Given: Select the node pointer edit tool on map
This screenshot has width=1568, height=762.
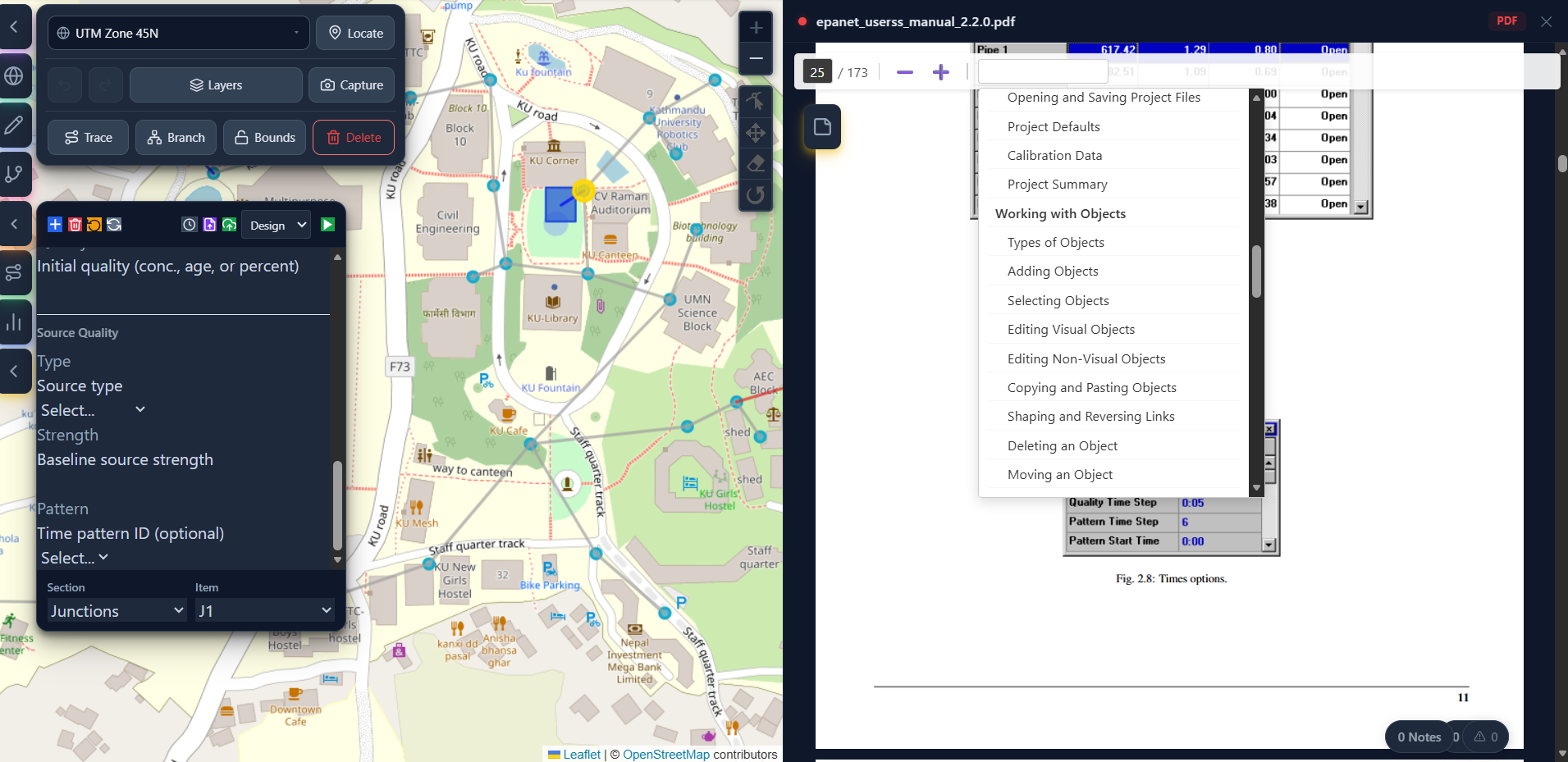Looking at the screenshot, I should [756, 102].
